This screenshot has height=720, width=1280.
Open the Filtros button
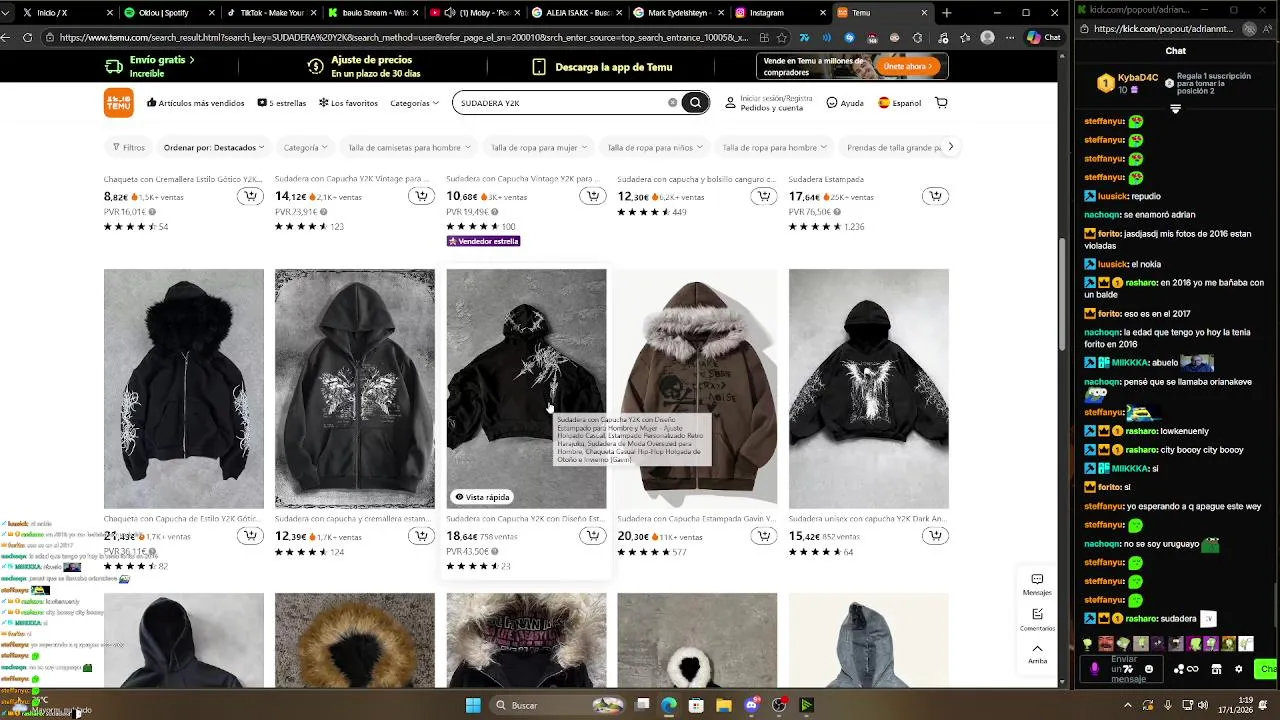129,147
